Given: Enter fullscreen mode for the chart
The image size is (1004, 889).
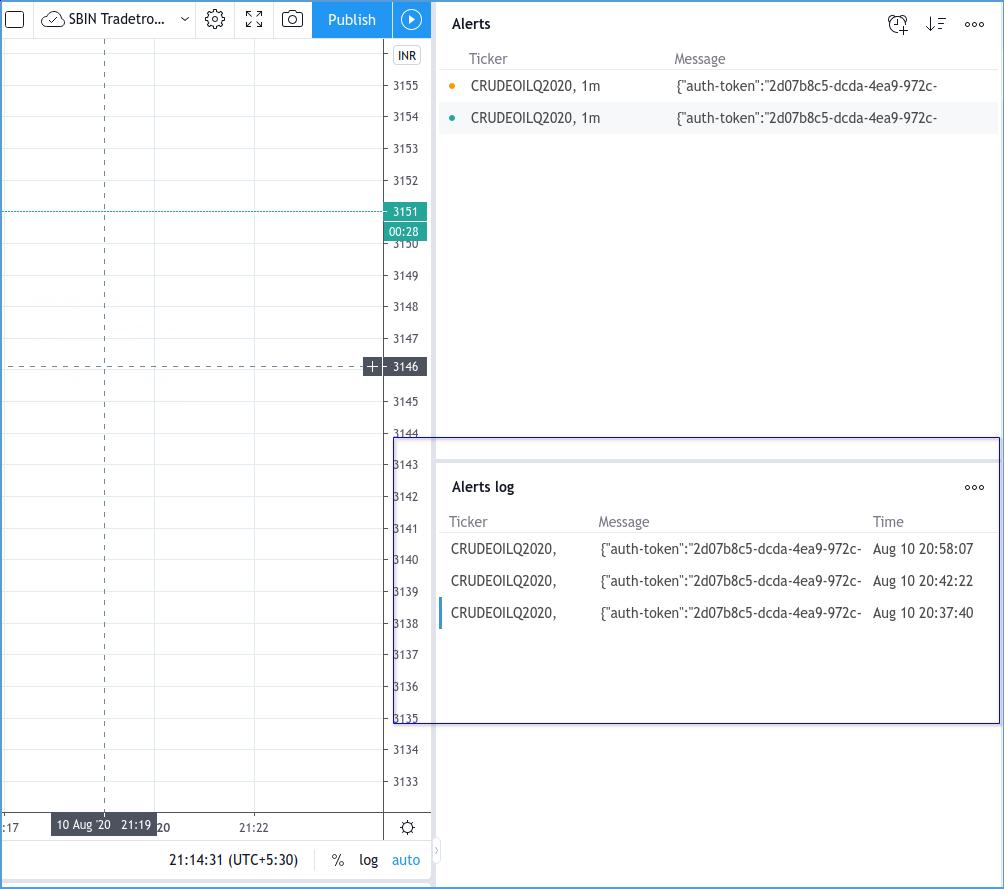Looking at the screenshot, I should click(254, 19).
